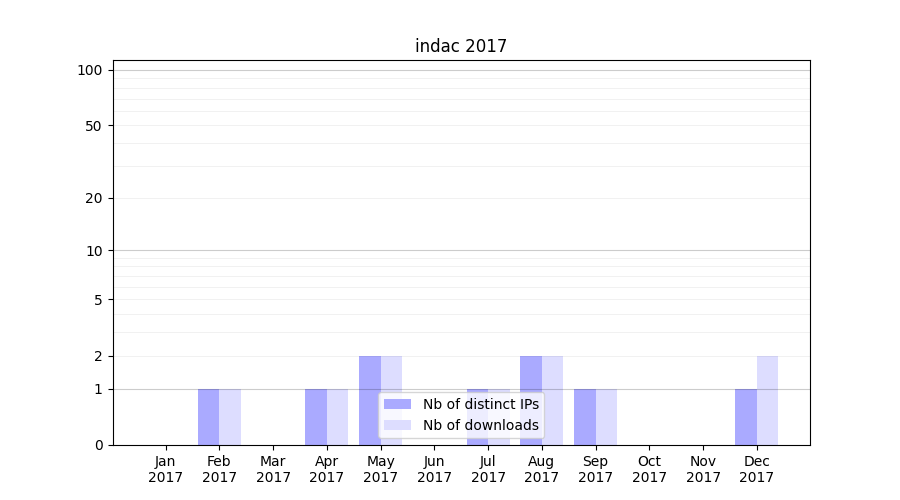Select the 'Nb of distinct IPs' legend label
The image size is (900, 500).
(480, 404)
